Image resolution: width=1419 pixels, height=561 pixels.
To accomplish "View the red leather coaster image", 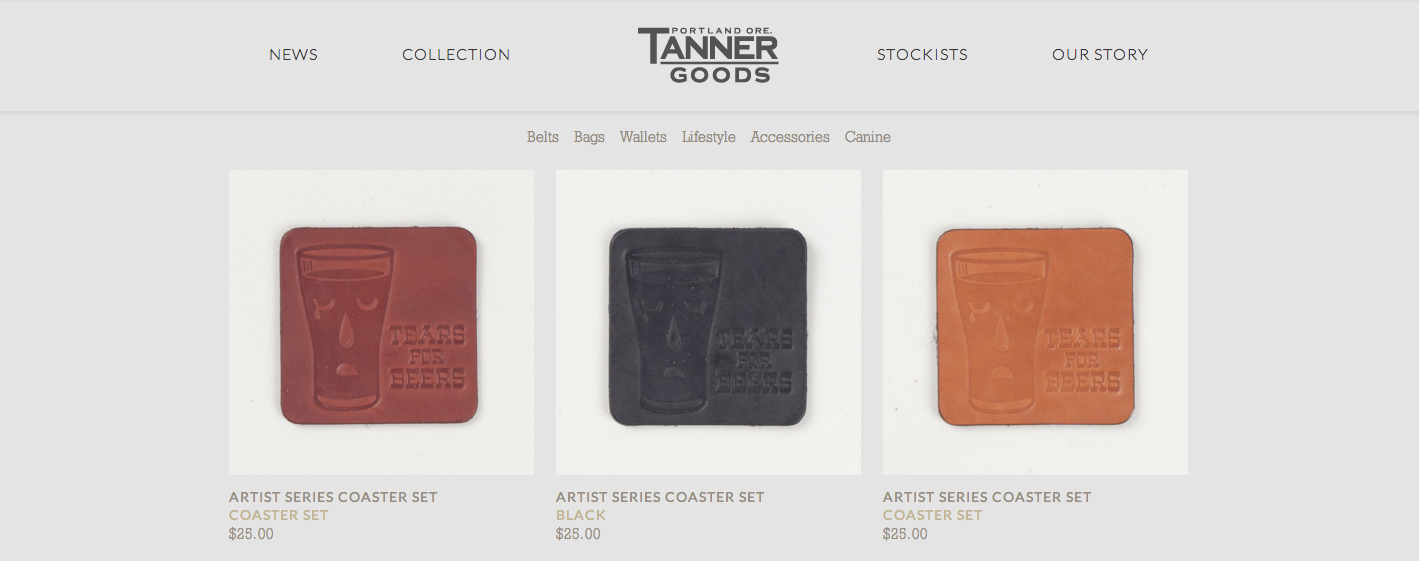I will pos(381,322).
